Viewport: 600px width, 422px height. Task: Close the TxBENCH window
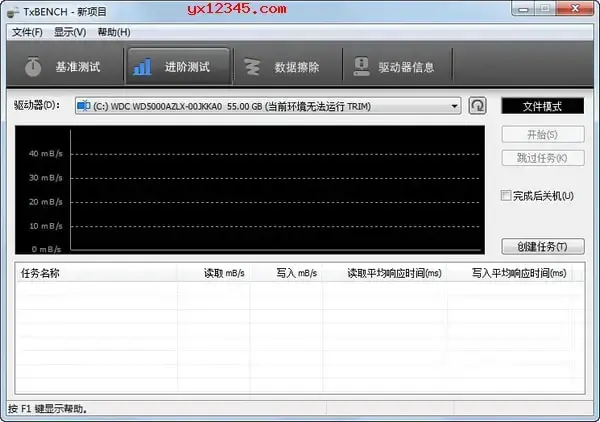[x=575, y=8]
